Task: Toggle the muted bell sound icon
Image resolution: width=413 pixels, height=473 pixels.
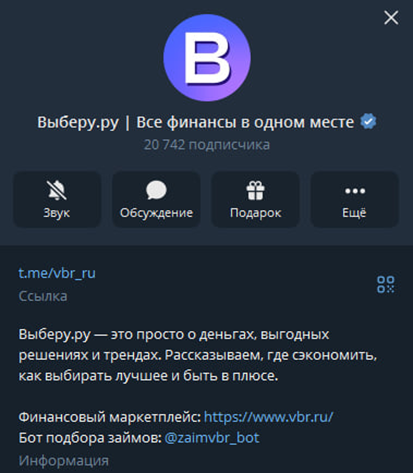Action: coord(57,190)
